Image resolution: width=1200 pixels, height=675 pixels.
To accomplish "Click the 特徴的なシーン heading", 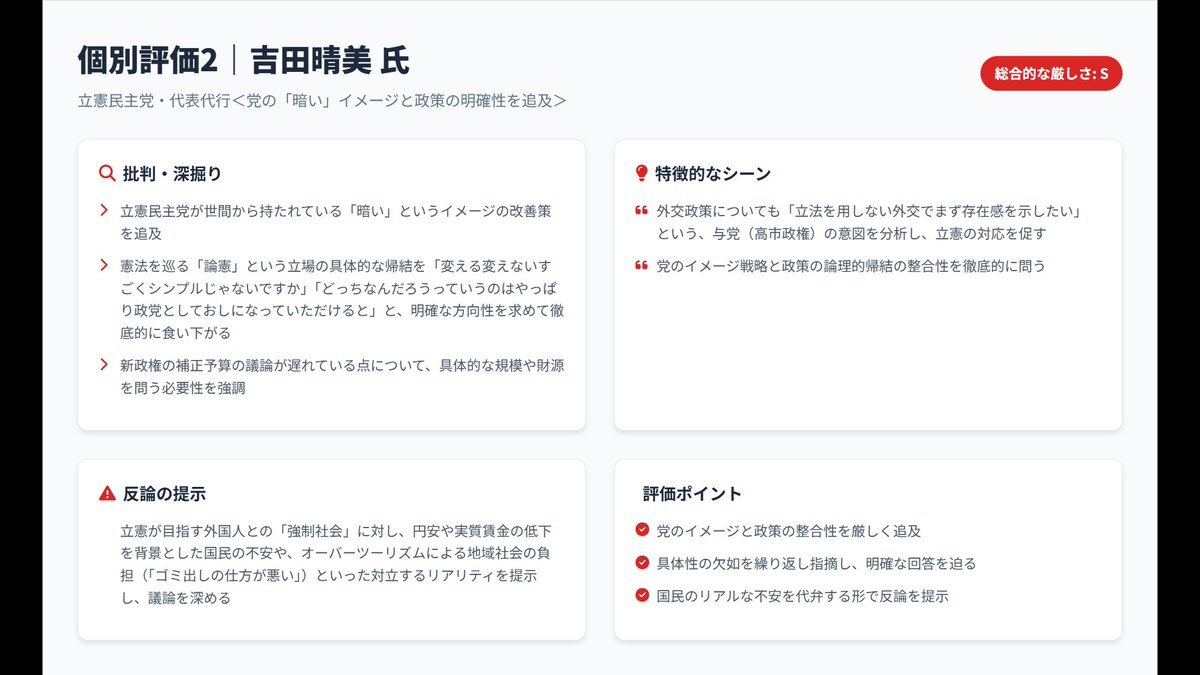I will tap(713, 174).
